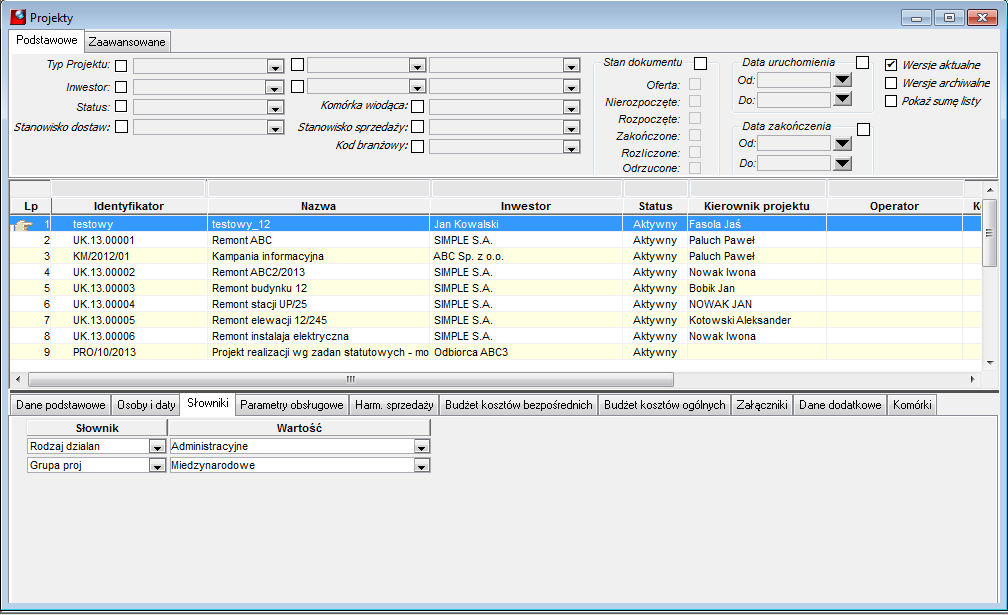Click the pointing-hand row marker icon
The height and width of the screenshot is (615, 1008).
click(x=23, y=225)
